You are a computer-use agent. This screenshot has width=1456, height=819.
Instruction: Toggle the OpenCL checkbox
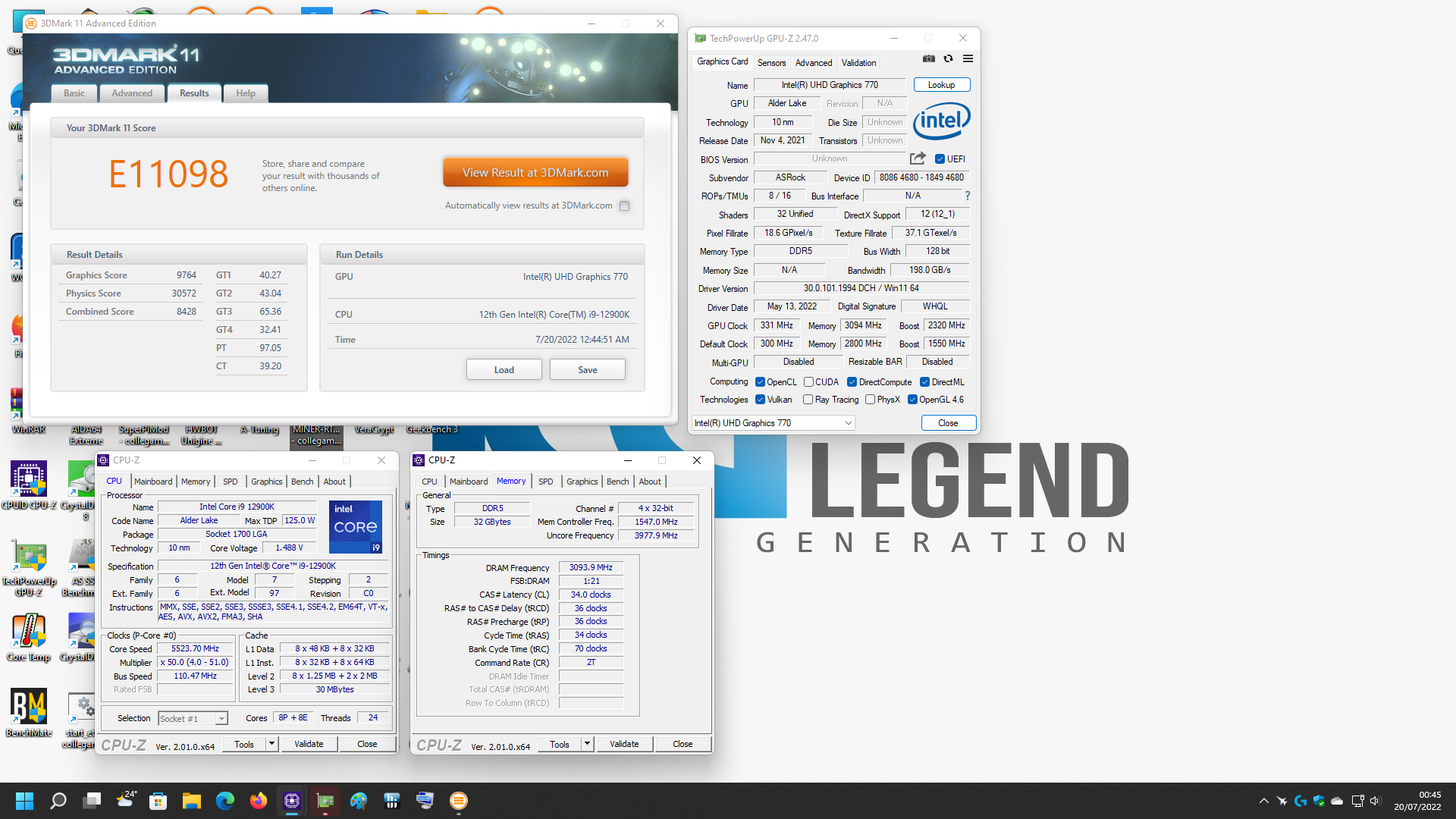(x=760, y=382)
